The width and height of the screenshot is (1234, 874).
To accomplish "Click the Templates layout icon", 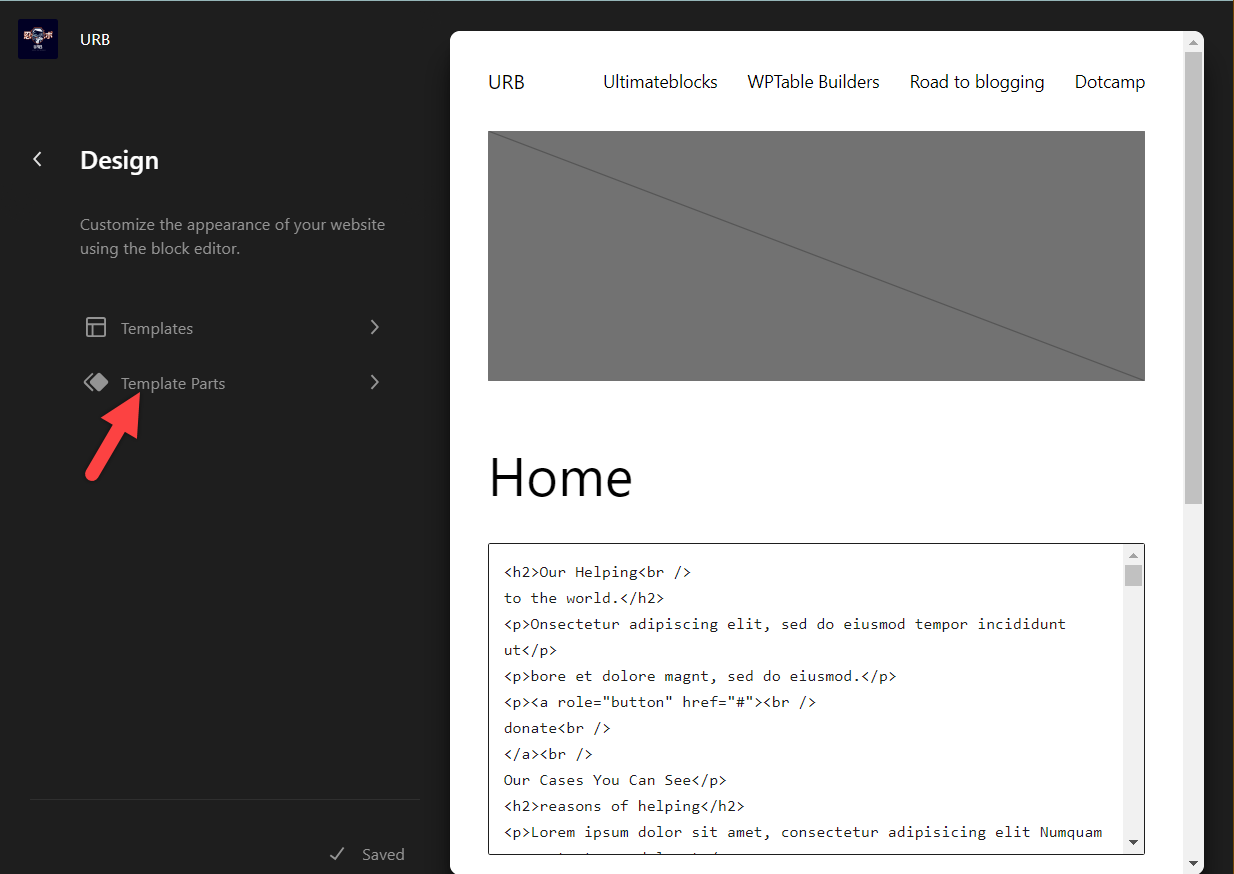I will pyautogui.click(x=96, y=327).
